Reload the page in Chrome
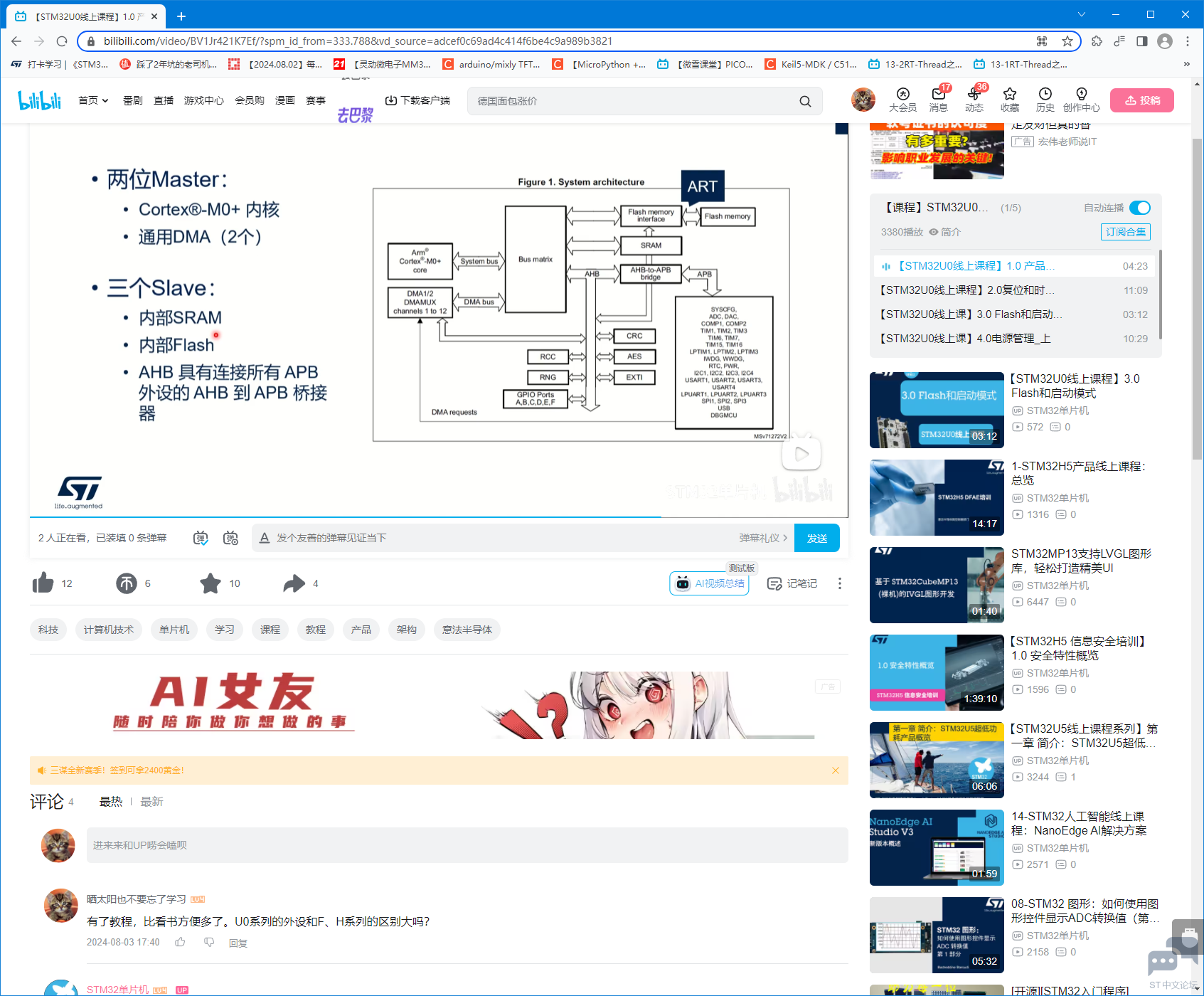This screenshot has height=996, width=1204. tap(62, 41)
